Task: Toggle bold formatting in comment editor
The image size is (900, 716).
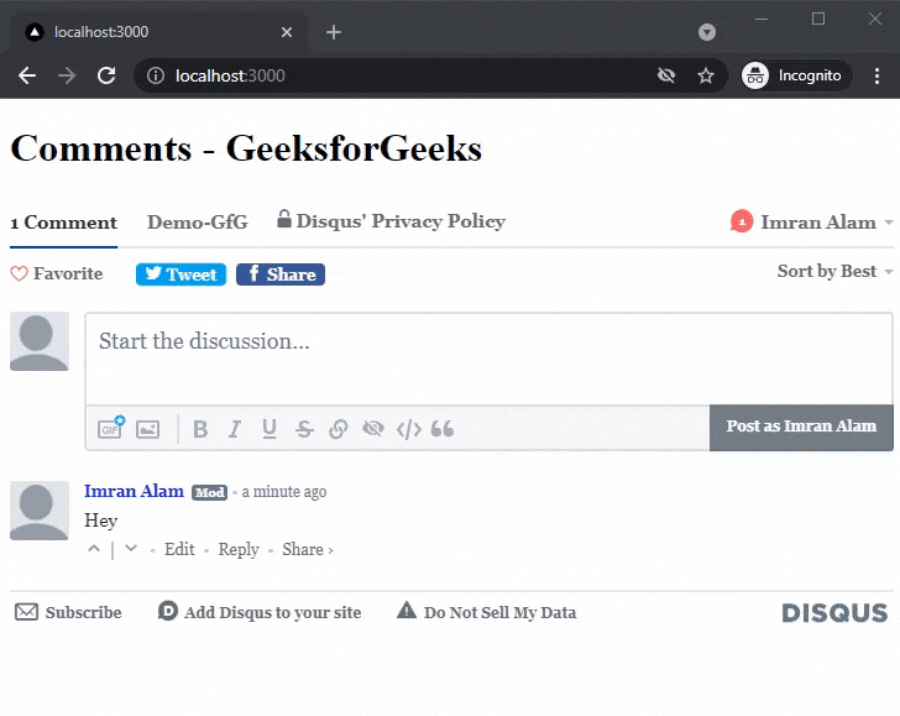Action: pos(200,429)
